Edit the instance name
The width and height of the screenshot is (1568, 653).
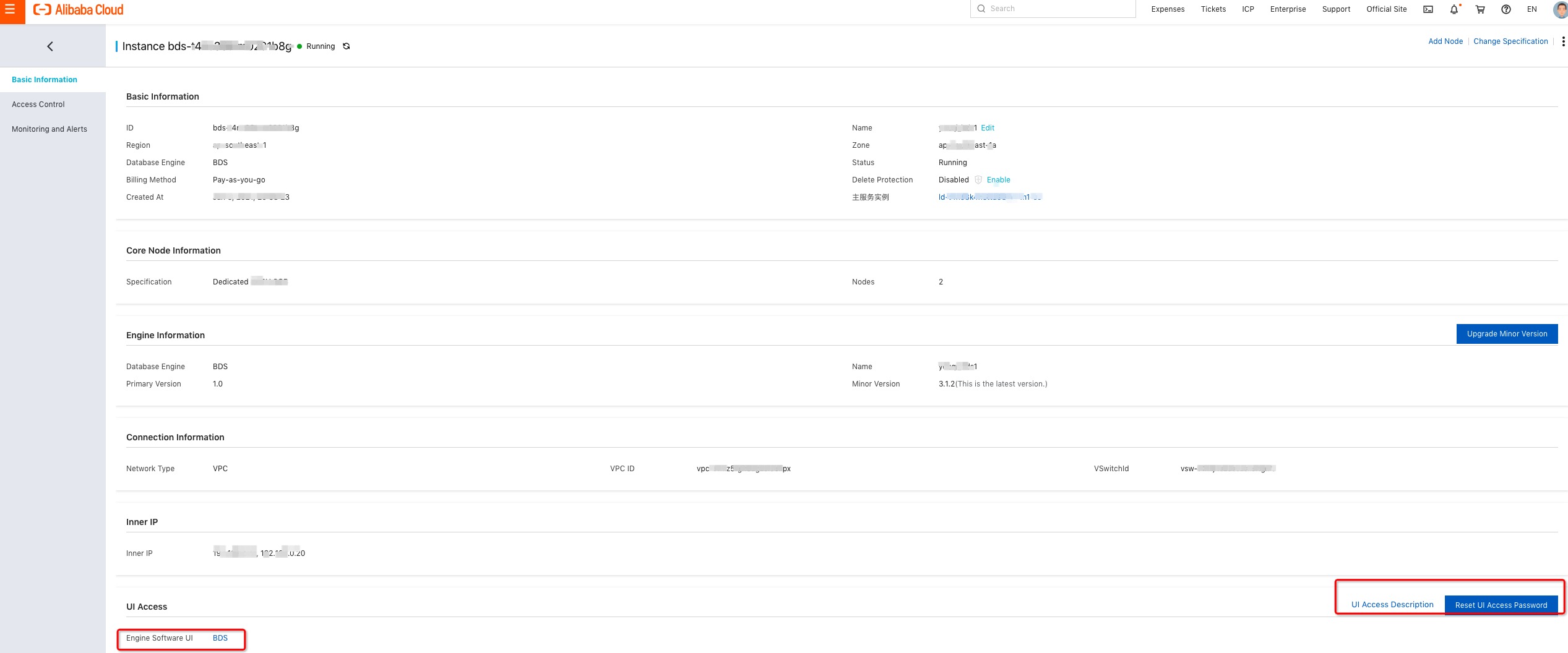[988, 128]
